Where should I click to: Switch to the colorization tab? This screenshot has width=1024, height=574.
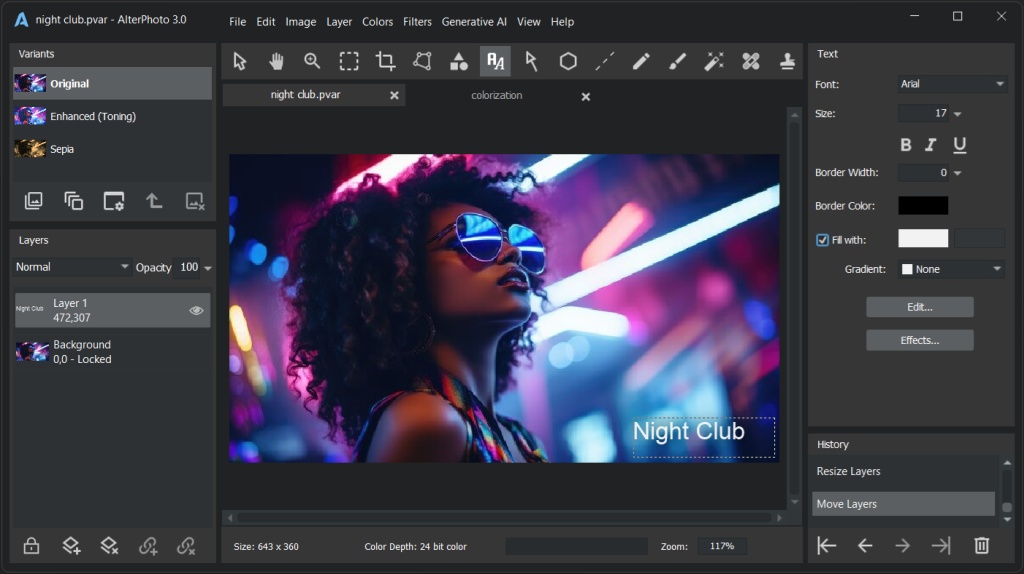click(497, 96)
